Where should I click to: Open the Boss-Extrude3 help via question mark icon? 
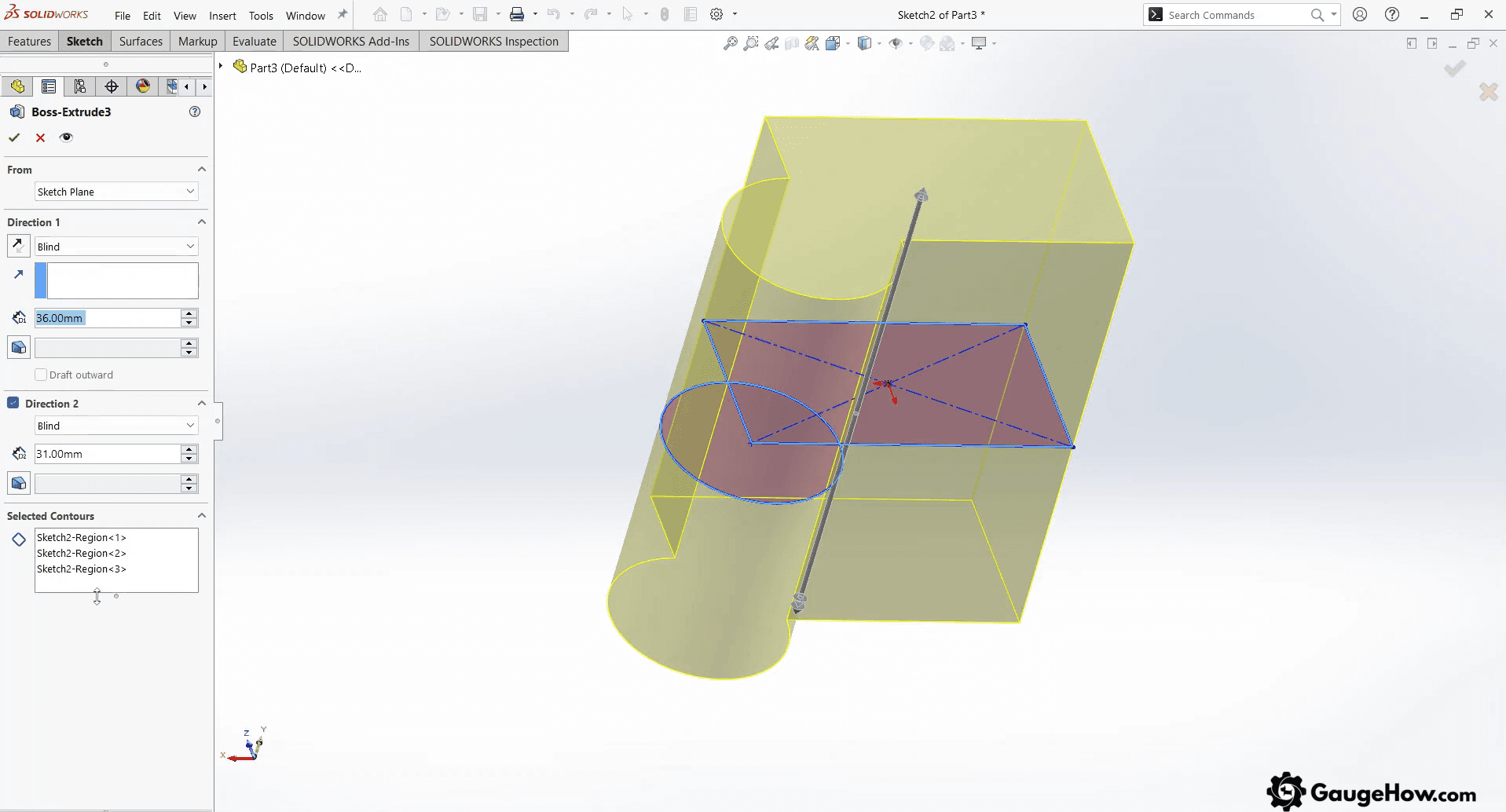(x=193, y=112)
